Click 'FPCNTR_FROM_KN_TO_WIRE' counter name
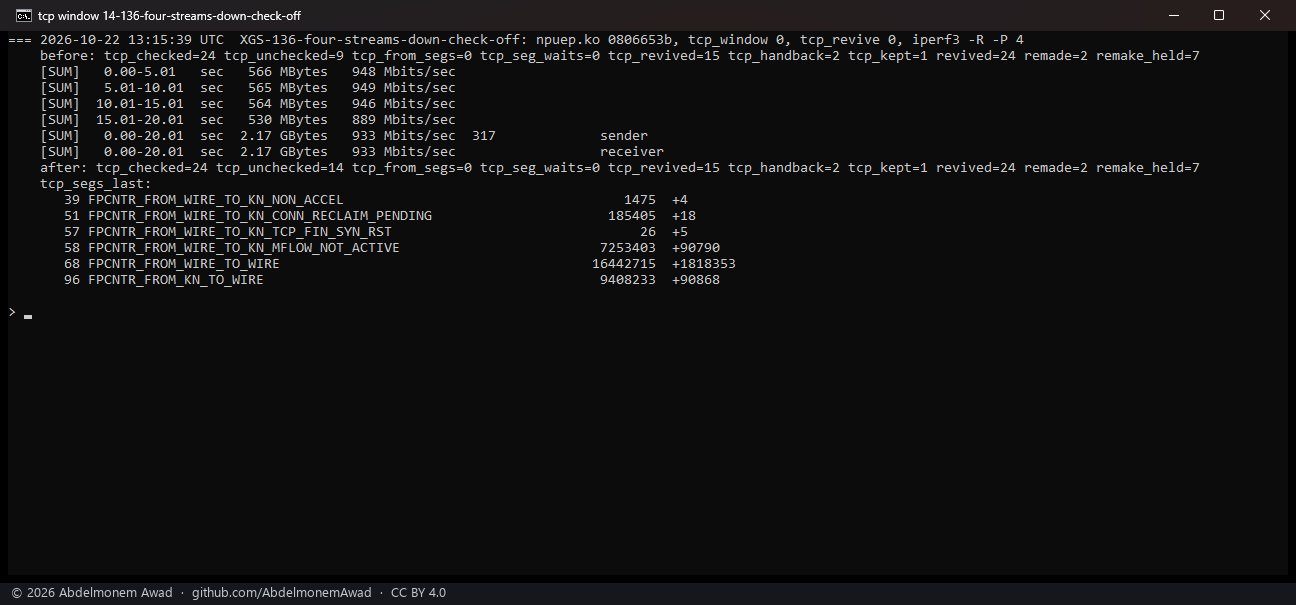This screenshot has width=1296, height=605. (x=176, y=280)
